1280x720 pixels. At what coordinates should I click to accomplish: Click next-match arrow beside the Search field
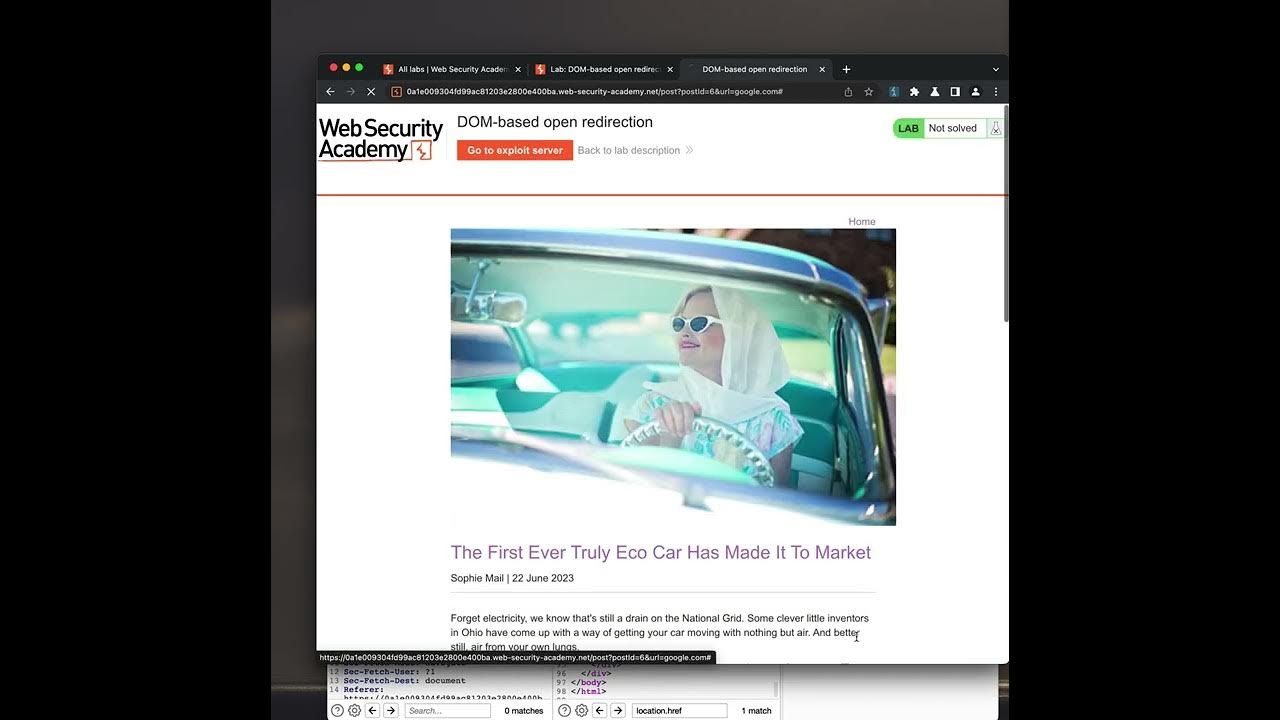point(391,710)
